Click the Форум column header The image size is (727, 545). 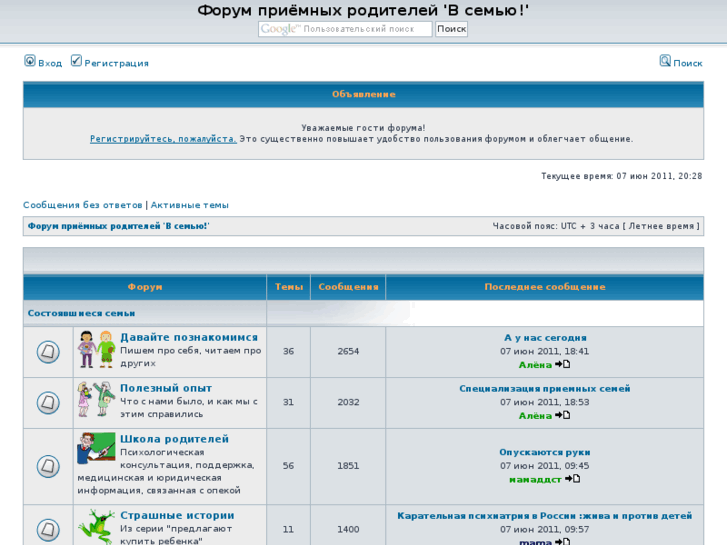click(x=145, y=287)
